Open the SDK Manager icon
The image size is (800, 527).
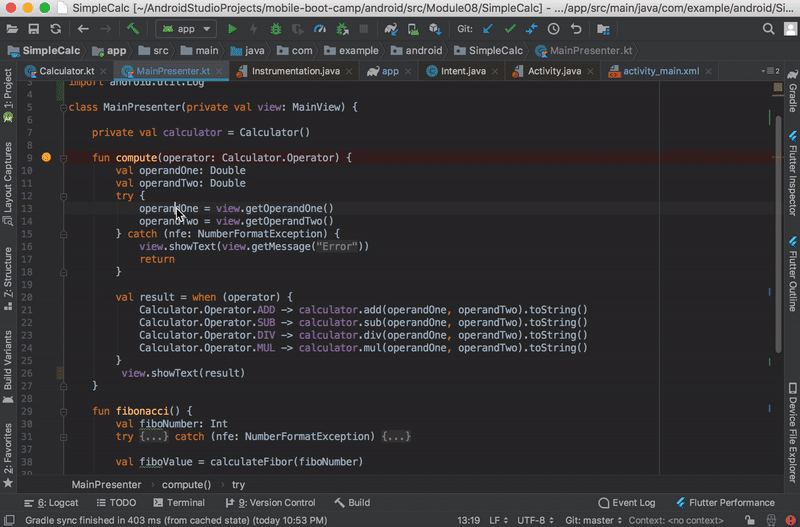[435, 29]
